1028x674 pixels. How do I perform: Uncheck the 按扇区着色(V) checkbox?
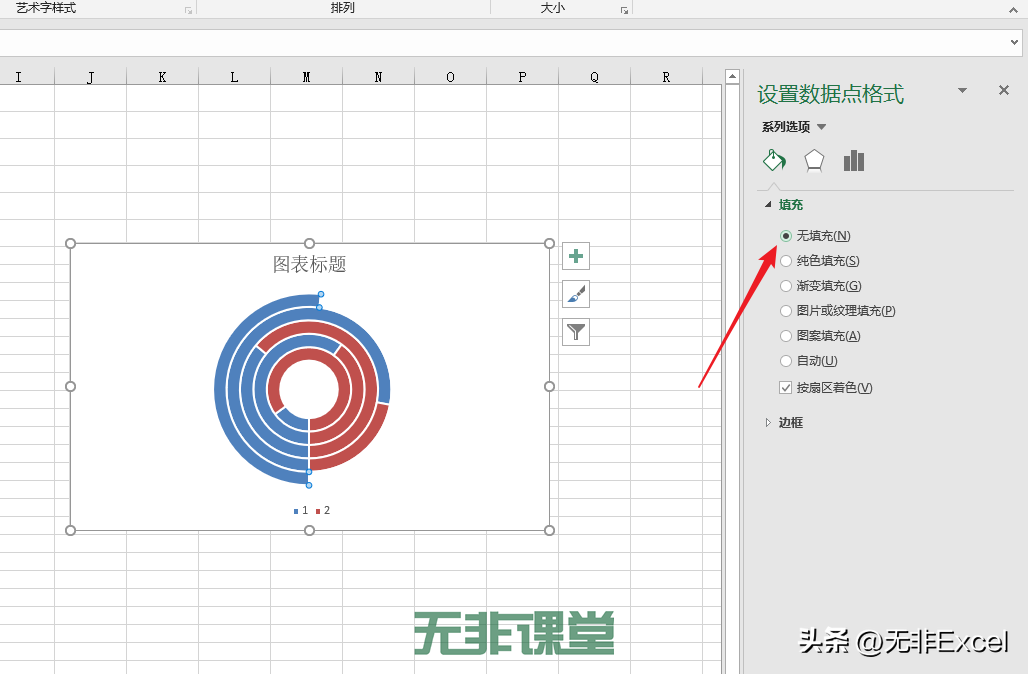[785, 387]
